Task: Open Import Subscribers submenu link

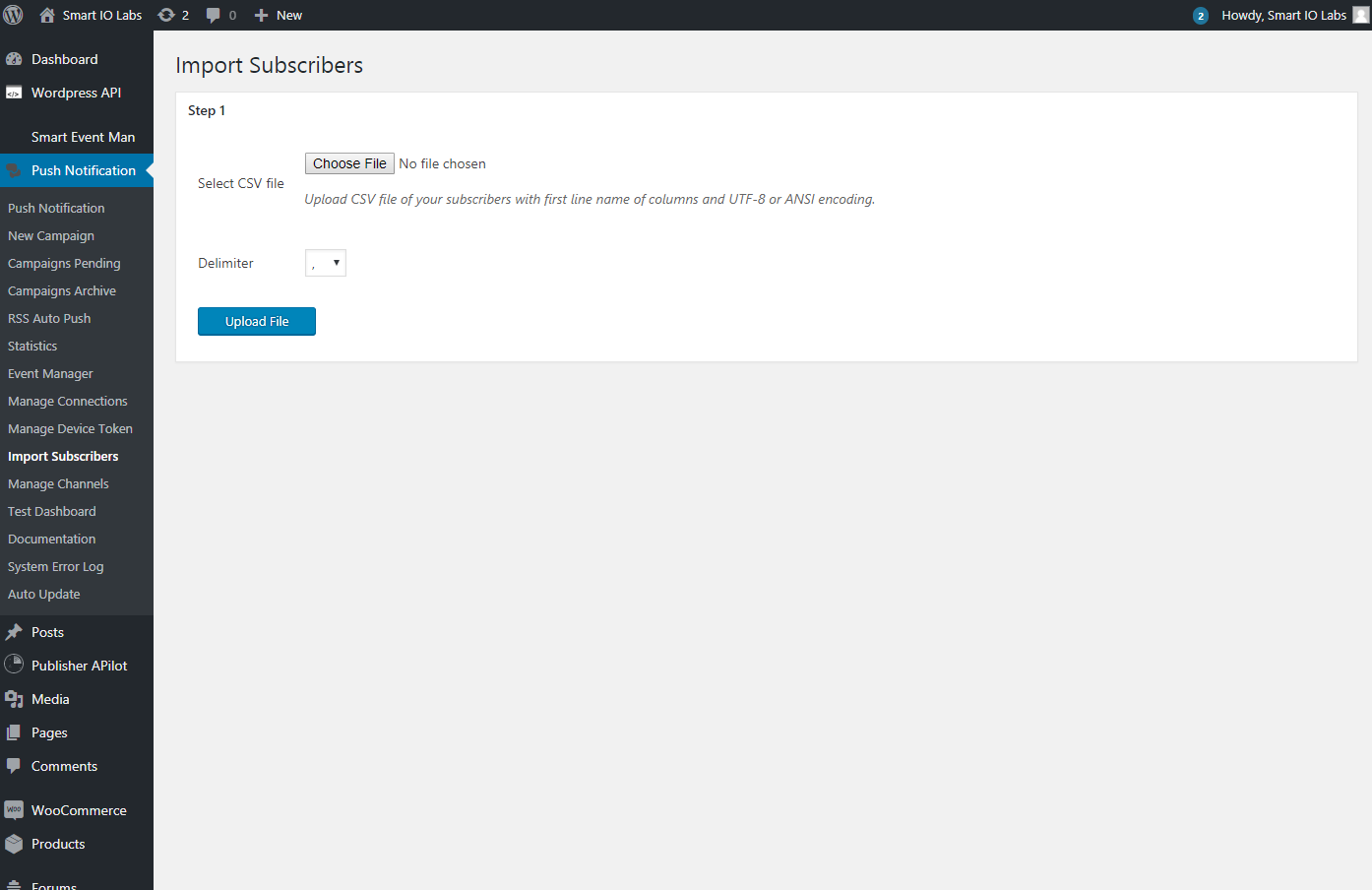Action: click(x=63, y=457)
